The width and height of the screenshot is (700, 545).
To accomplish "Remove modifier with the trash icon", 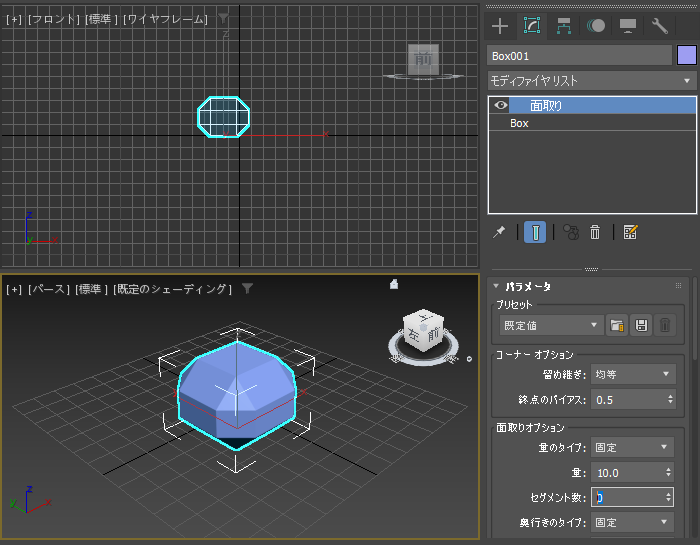I will (595, 232).
